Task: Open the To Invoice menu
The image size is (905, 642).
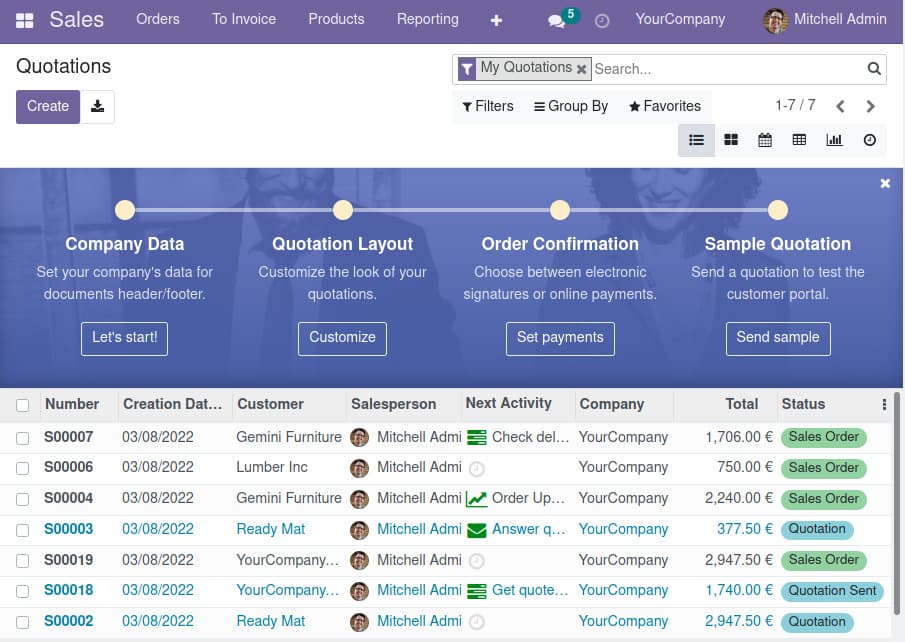Action: tap(244, 19)
